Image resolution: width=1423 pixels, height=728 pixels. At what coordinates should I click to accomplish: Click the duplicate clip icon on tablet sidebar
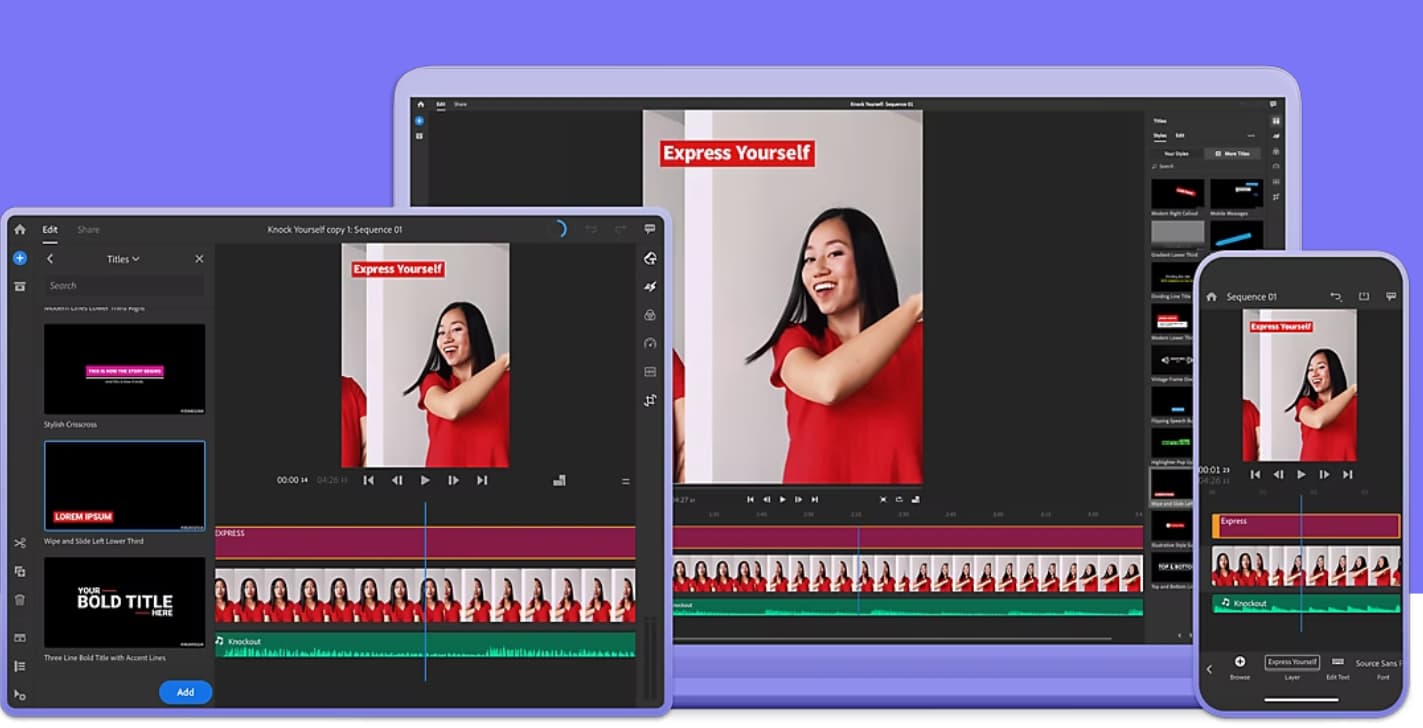point(20,571)
